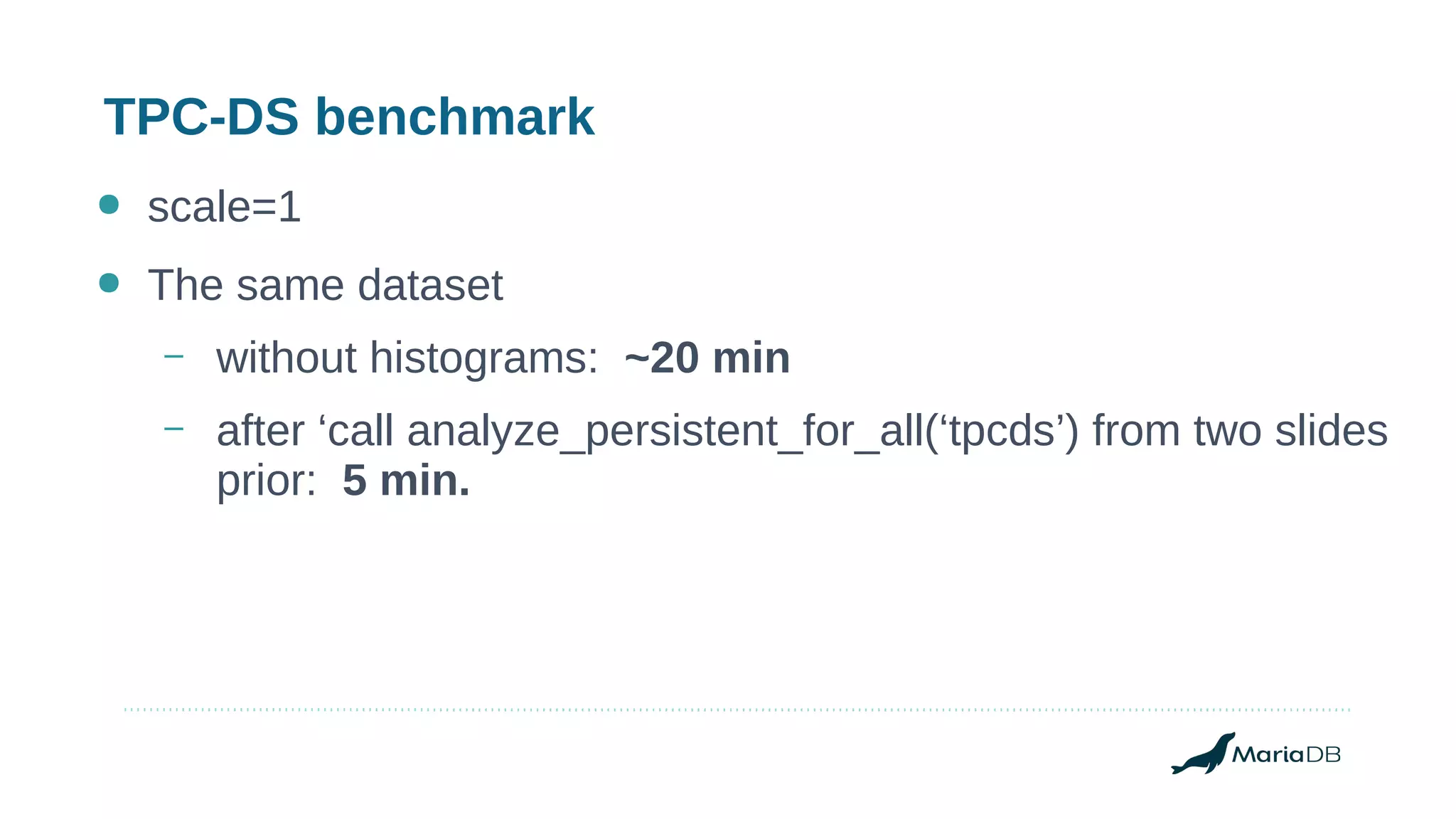Click the teal bullet before scale=1
Screen dimensions: 1456x819
(x=109, y=205)
